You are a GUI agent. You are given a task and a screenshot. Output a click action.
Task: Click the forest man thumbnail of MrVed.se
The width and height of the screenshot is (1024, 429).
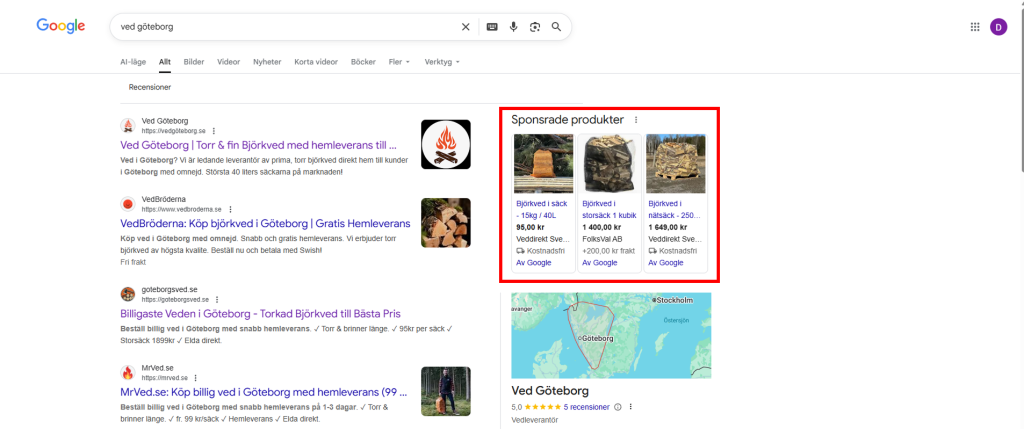coord(445,391)
